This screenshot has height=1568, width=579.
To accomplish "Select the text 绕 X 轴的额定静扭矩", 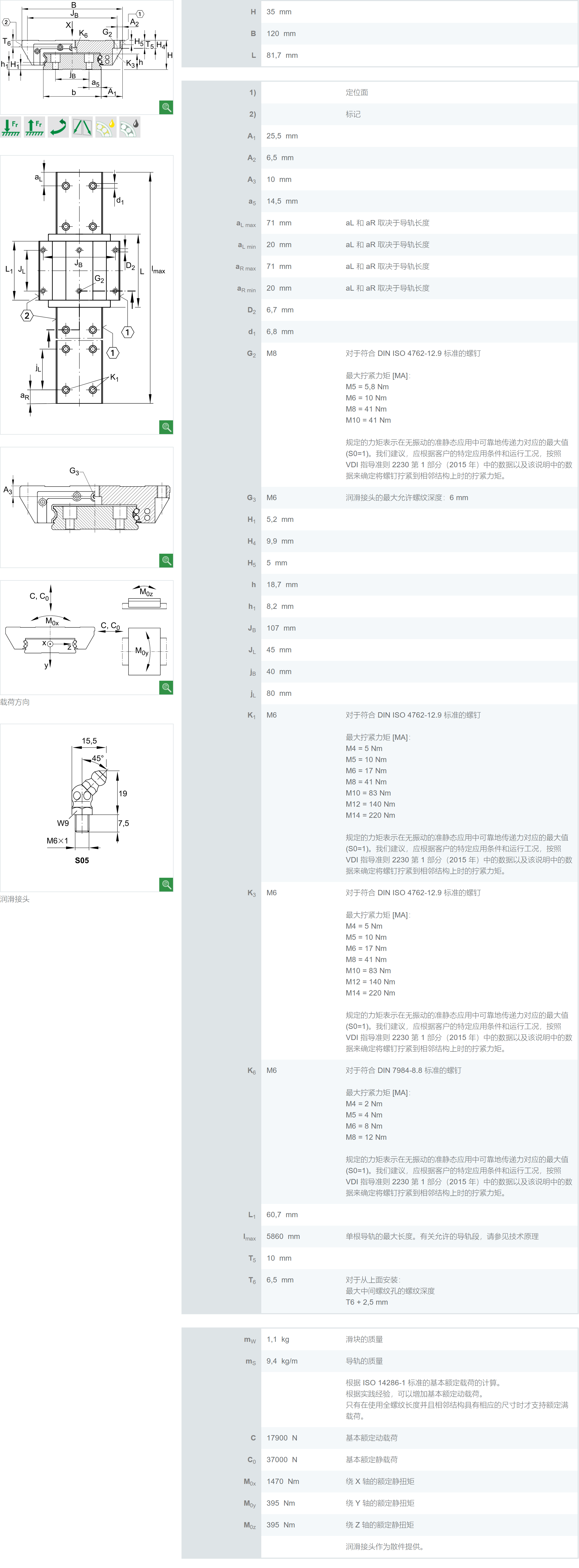I will click(x=380, y=1481).
